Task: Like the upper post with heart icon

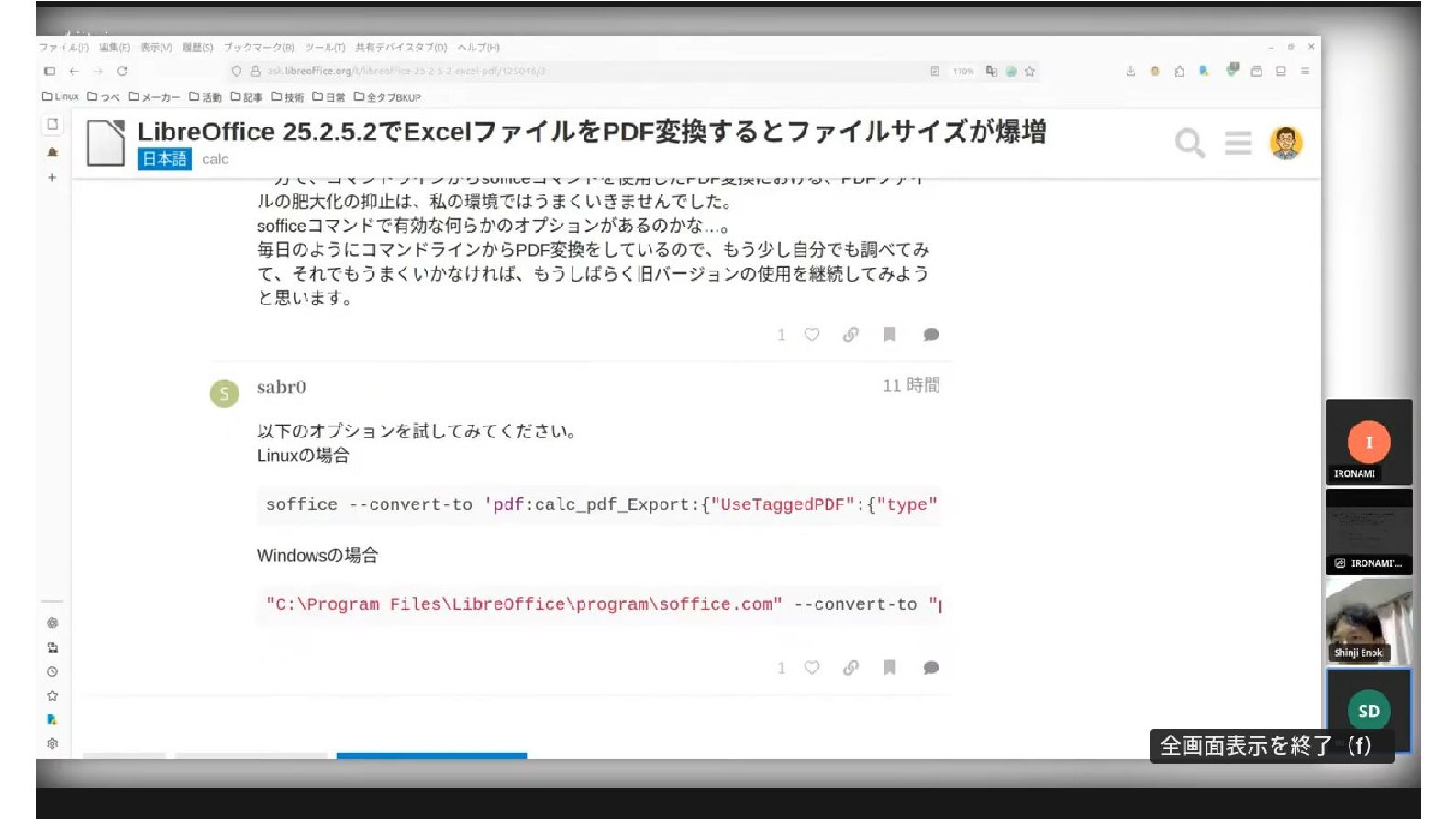Action: pos(812,335)
